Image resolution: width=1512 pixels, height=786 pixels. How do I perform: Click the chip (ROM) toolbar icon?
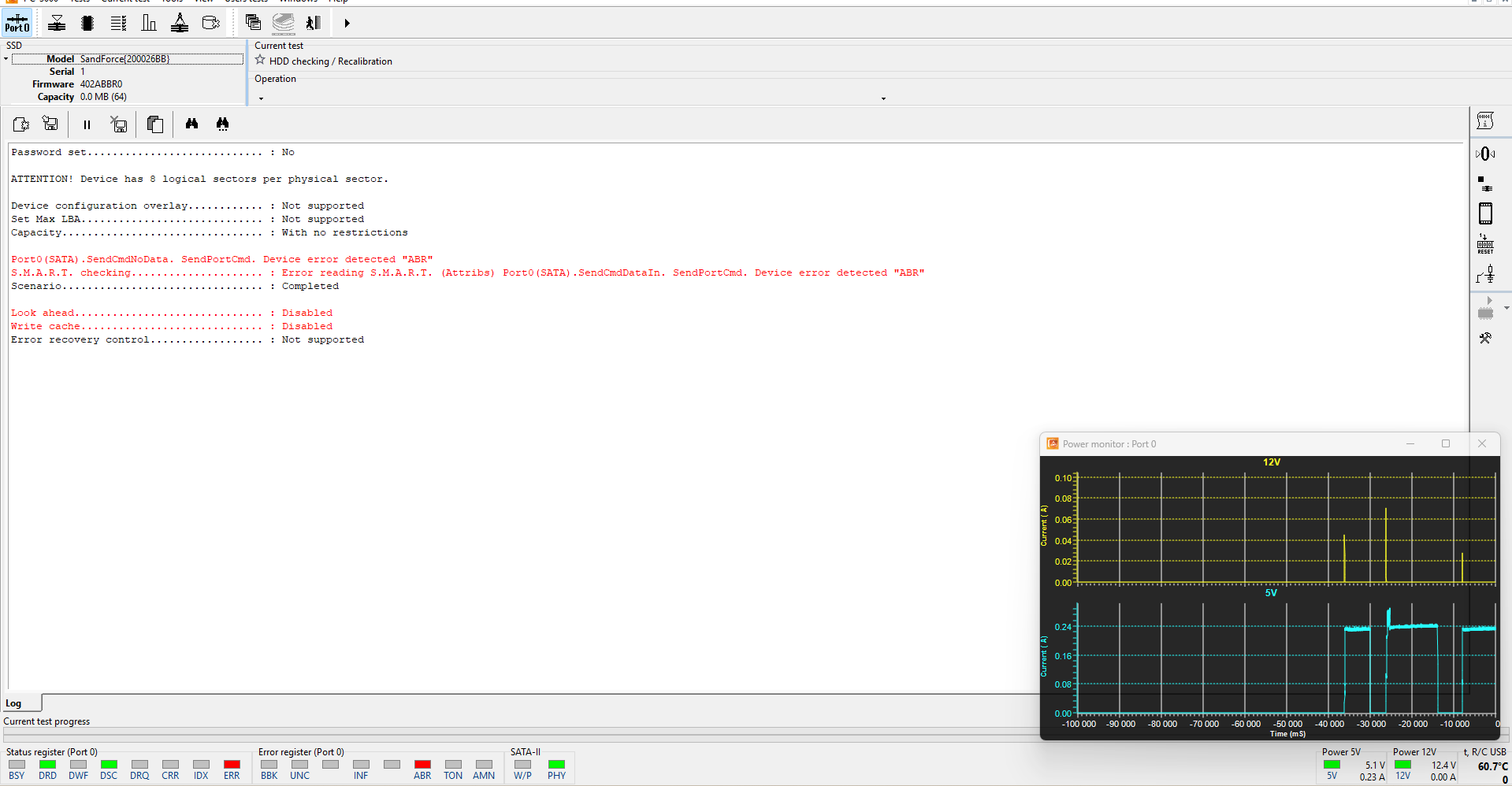[x=87, y=23]
